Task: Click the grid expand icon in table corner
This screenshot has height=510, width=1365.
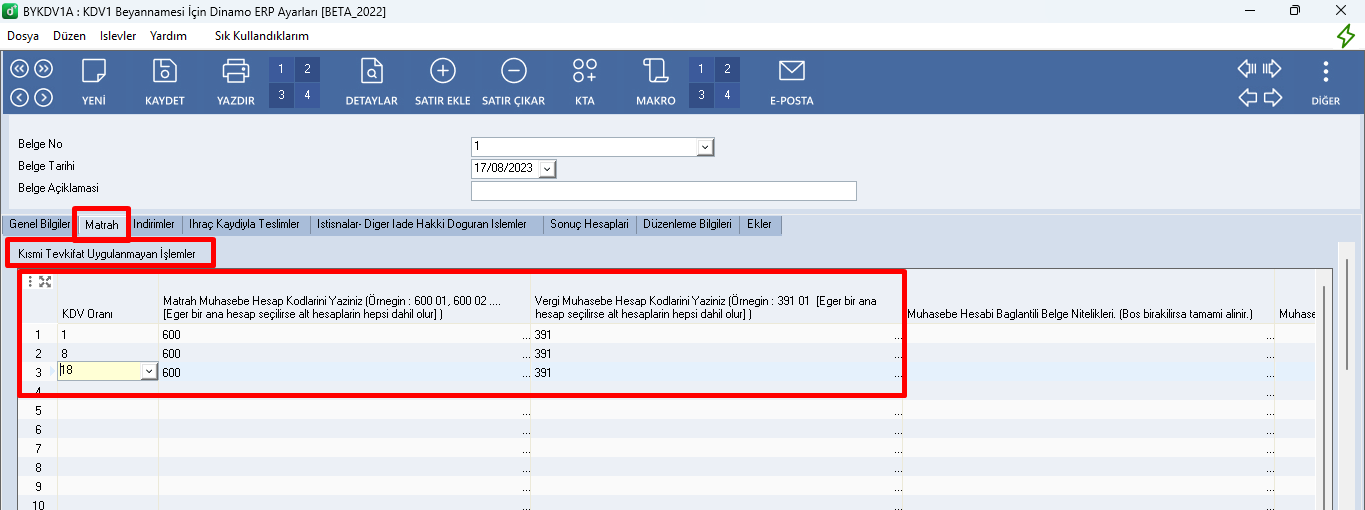Action: [x=45, y=282]
